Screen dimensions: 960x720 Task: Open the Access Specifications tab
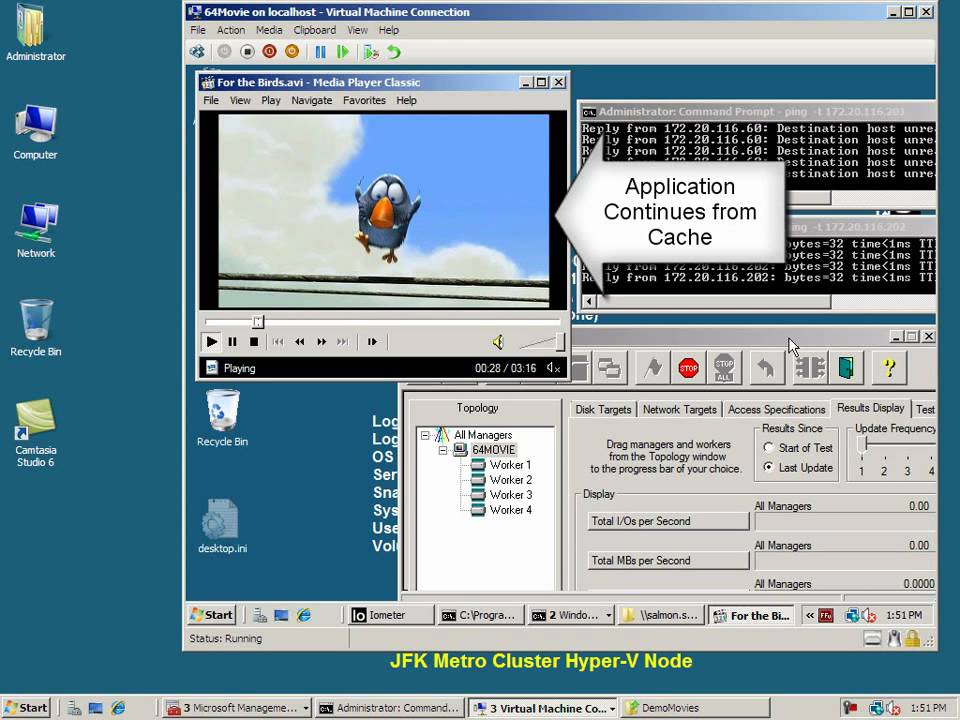[776, 410]
